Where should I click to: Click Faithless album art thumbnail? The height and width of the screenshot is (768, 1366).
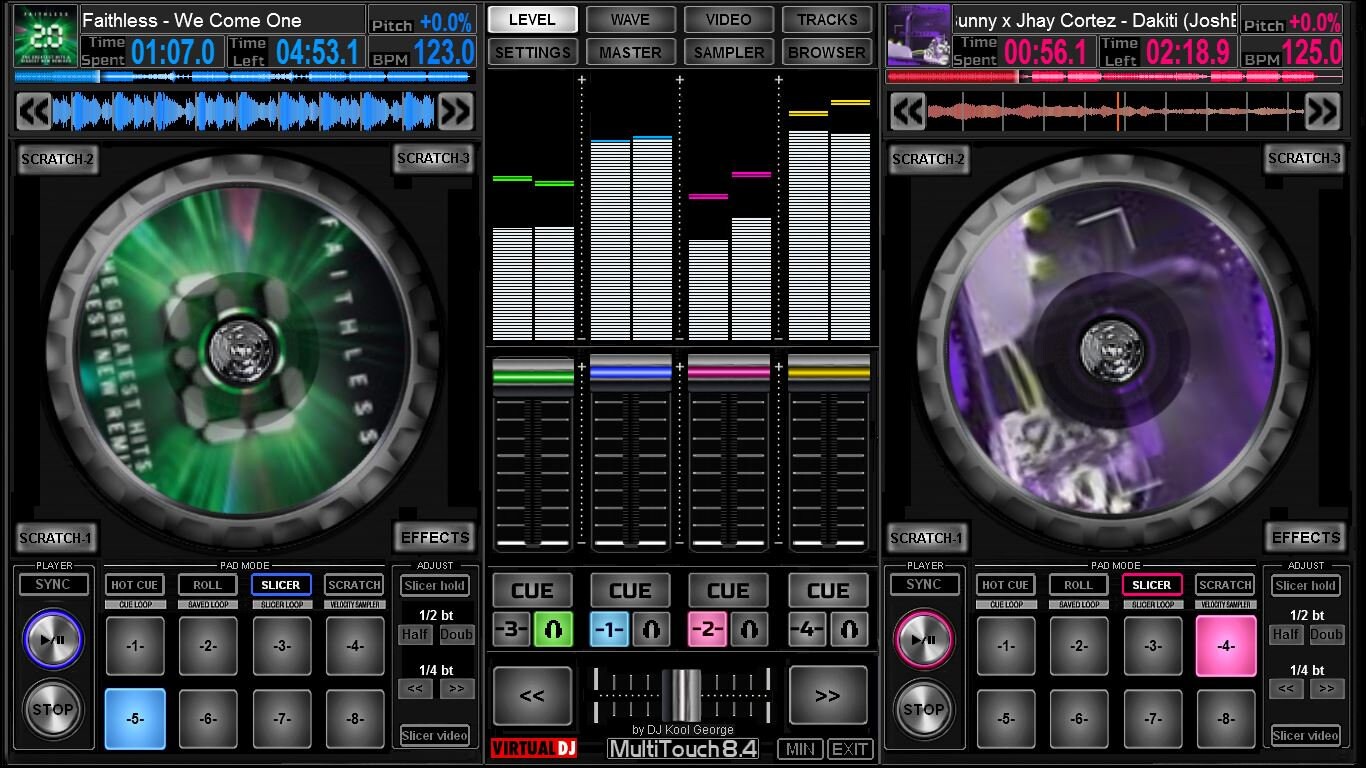[45, 35]
